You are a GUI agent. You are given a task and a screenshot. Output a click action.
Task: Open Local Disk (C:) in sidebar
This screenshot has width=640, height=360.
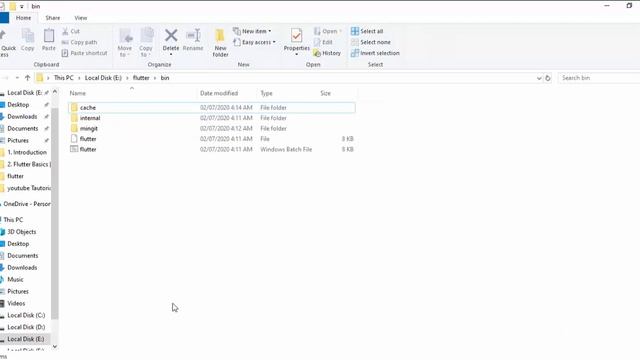tap(25, 315)
